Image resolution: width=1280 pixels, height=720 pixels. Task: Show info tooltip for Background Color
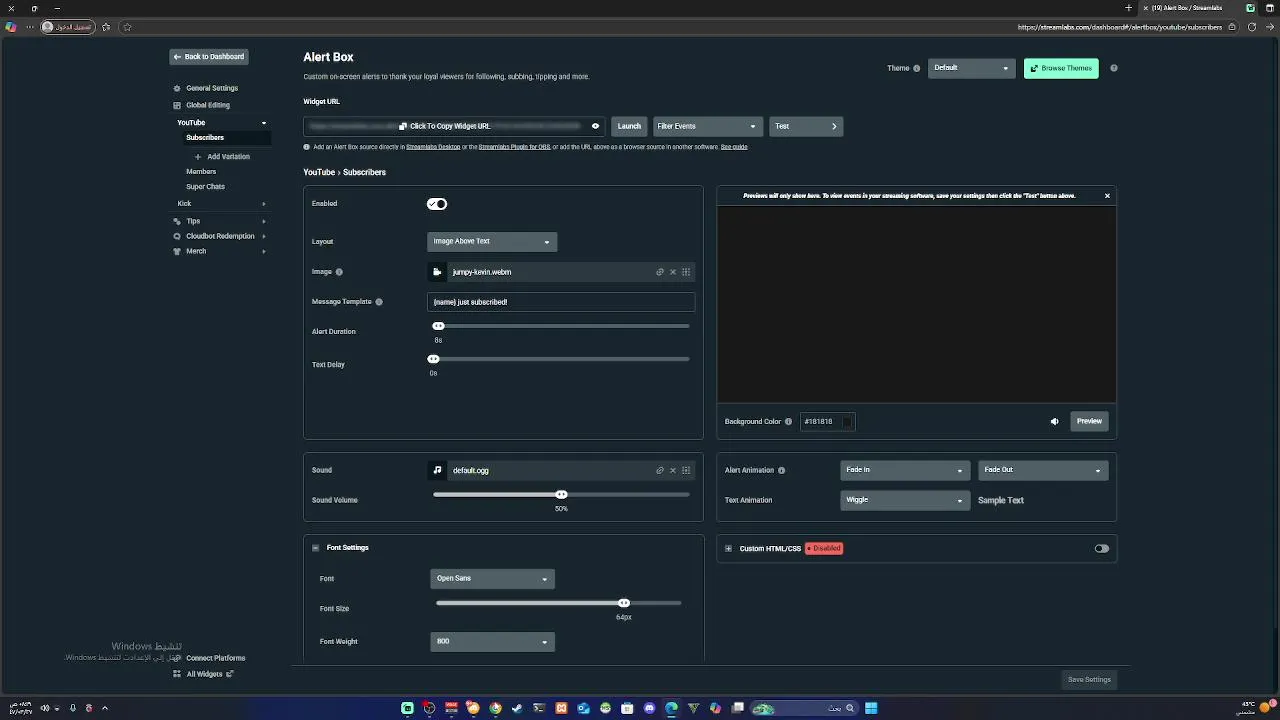pos(788,422)
